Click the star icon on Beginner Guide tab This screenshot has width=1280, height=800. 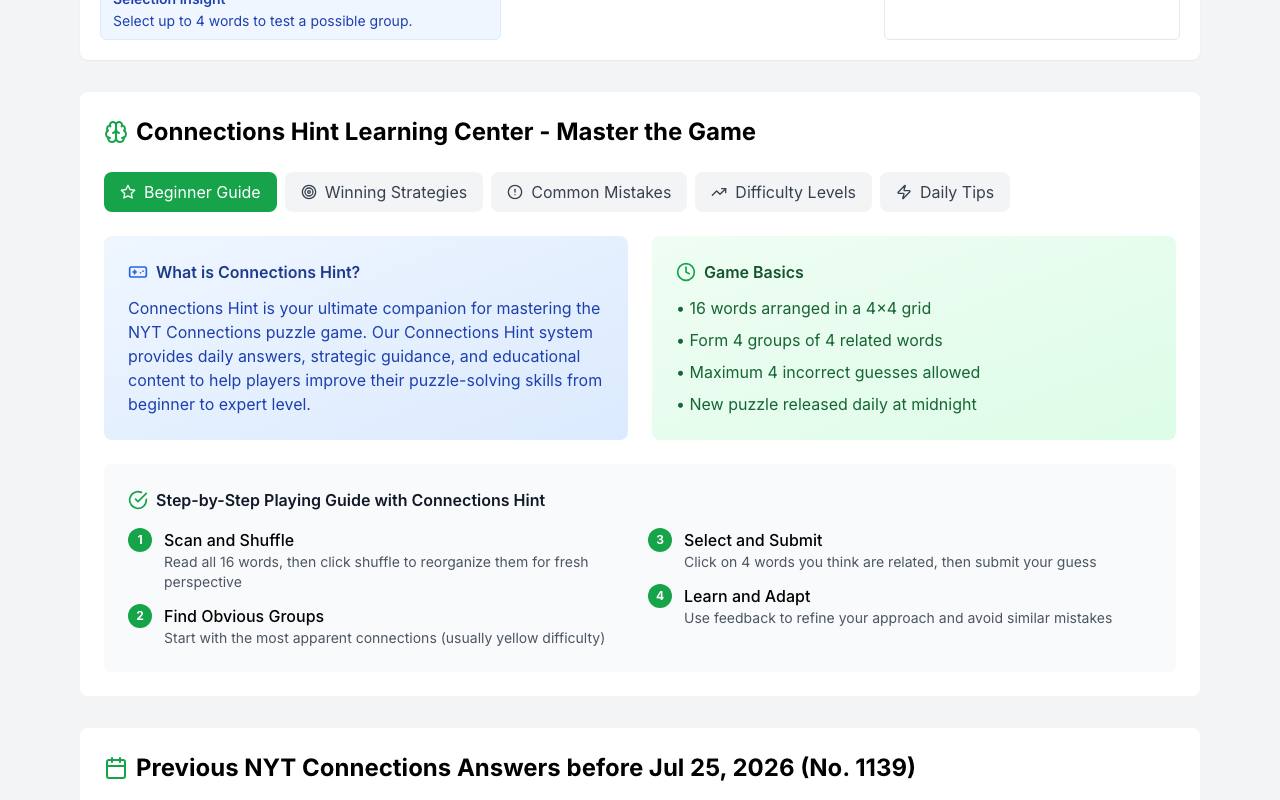[128, 192]
